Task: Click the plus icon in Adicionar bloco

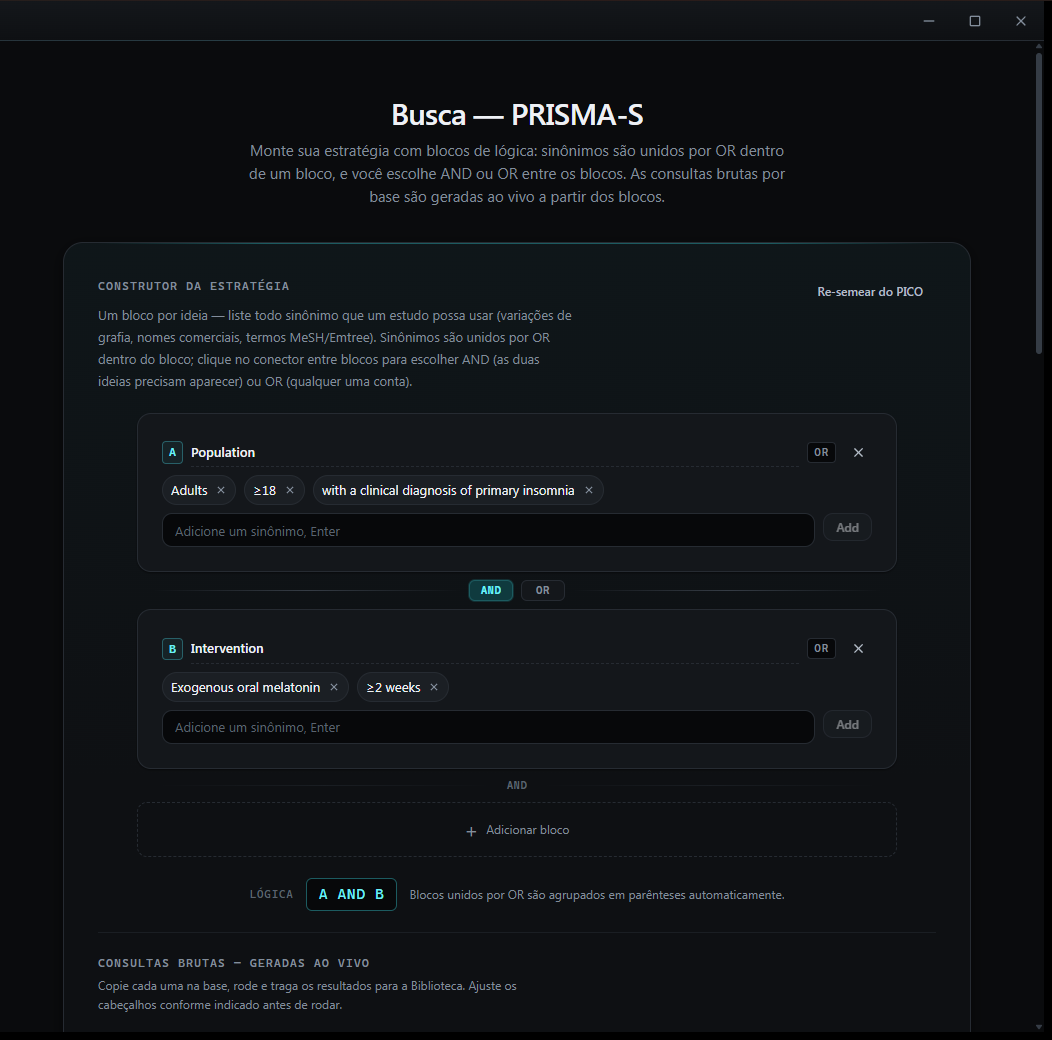Action: [x=471, y=831]
